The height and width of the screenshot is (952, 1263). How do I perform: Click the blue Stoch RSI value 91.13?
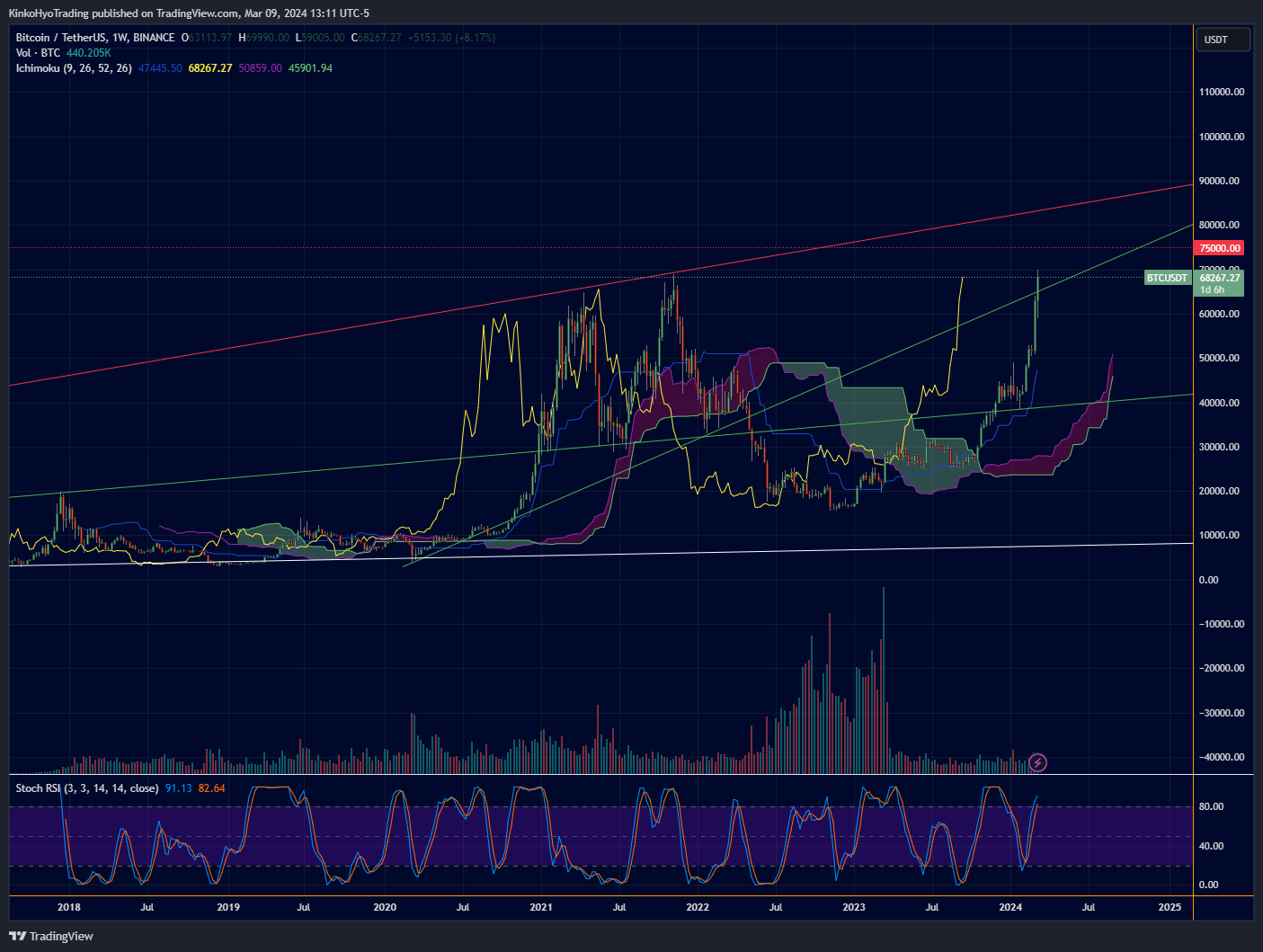point(179,788)
